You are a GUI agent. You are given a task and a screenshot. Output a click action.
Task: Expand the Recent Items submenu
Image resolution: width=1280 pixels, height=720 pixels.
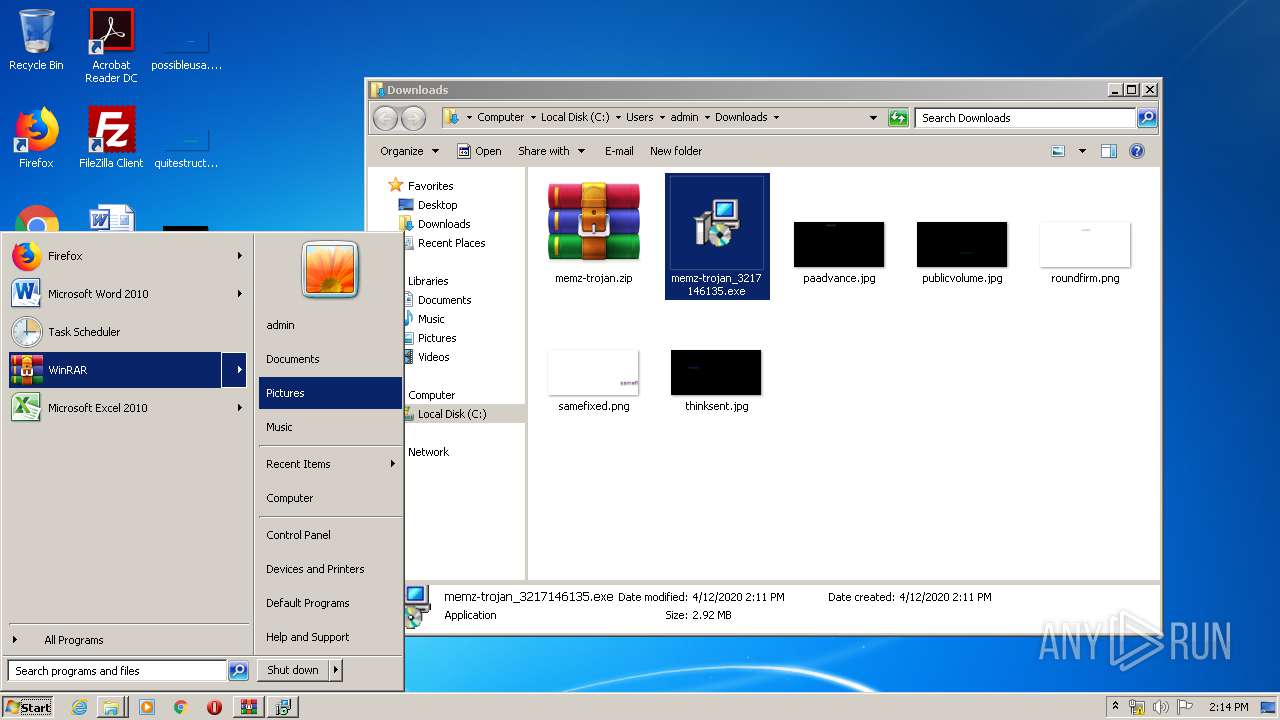point(330,464)
